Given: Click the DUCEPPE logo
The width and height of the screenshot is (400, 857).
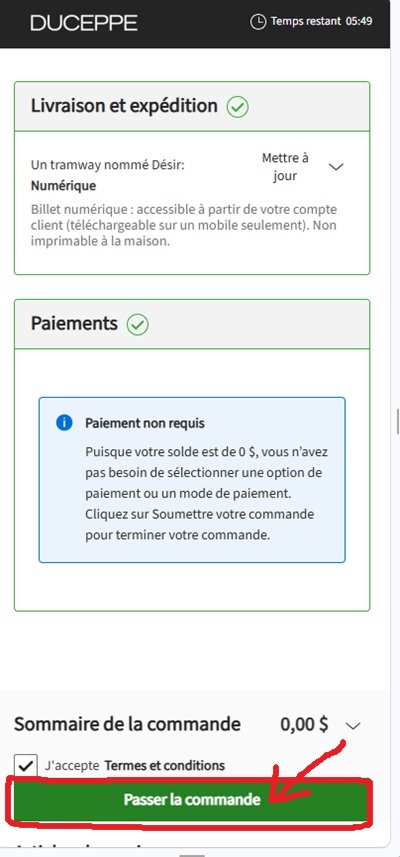Looking at the screenshot, I should [84, 22].
